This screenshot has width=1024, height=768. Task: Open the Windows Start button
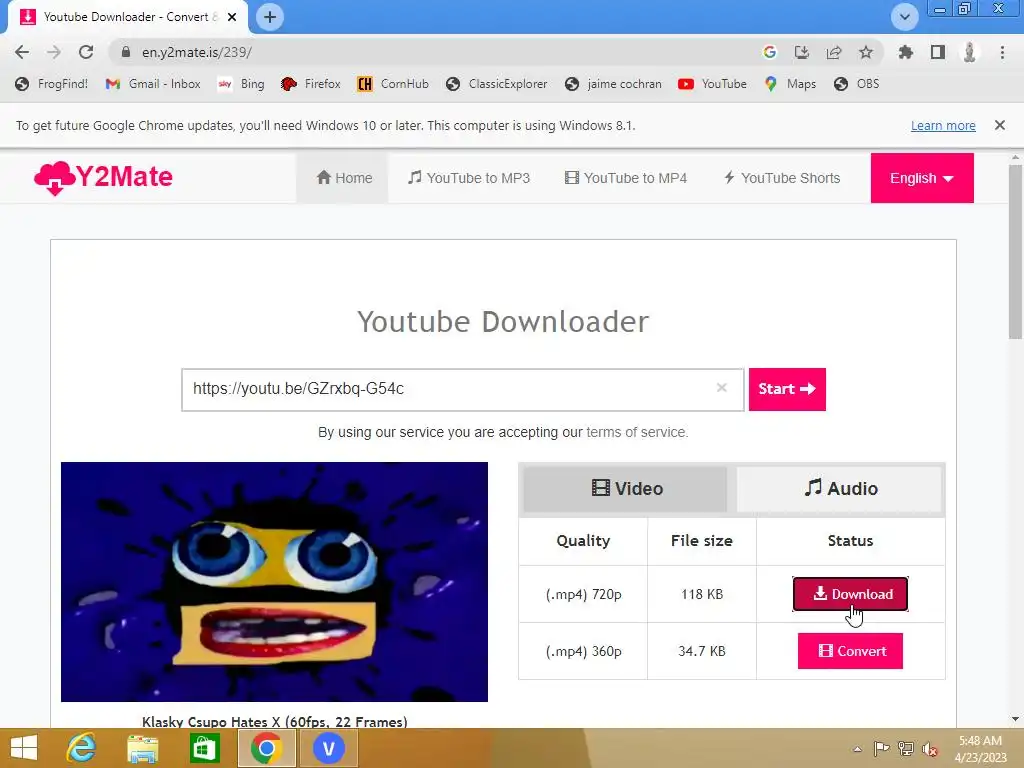point(24,748)
